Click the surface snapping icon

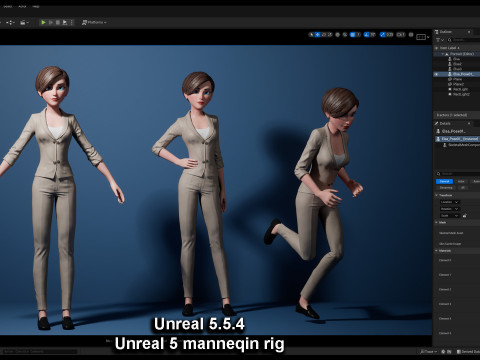click(345, 34)
